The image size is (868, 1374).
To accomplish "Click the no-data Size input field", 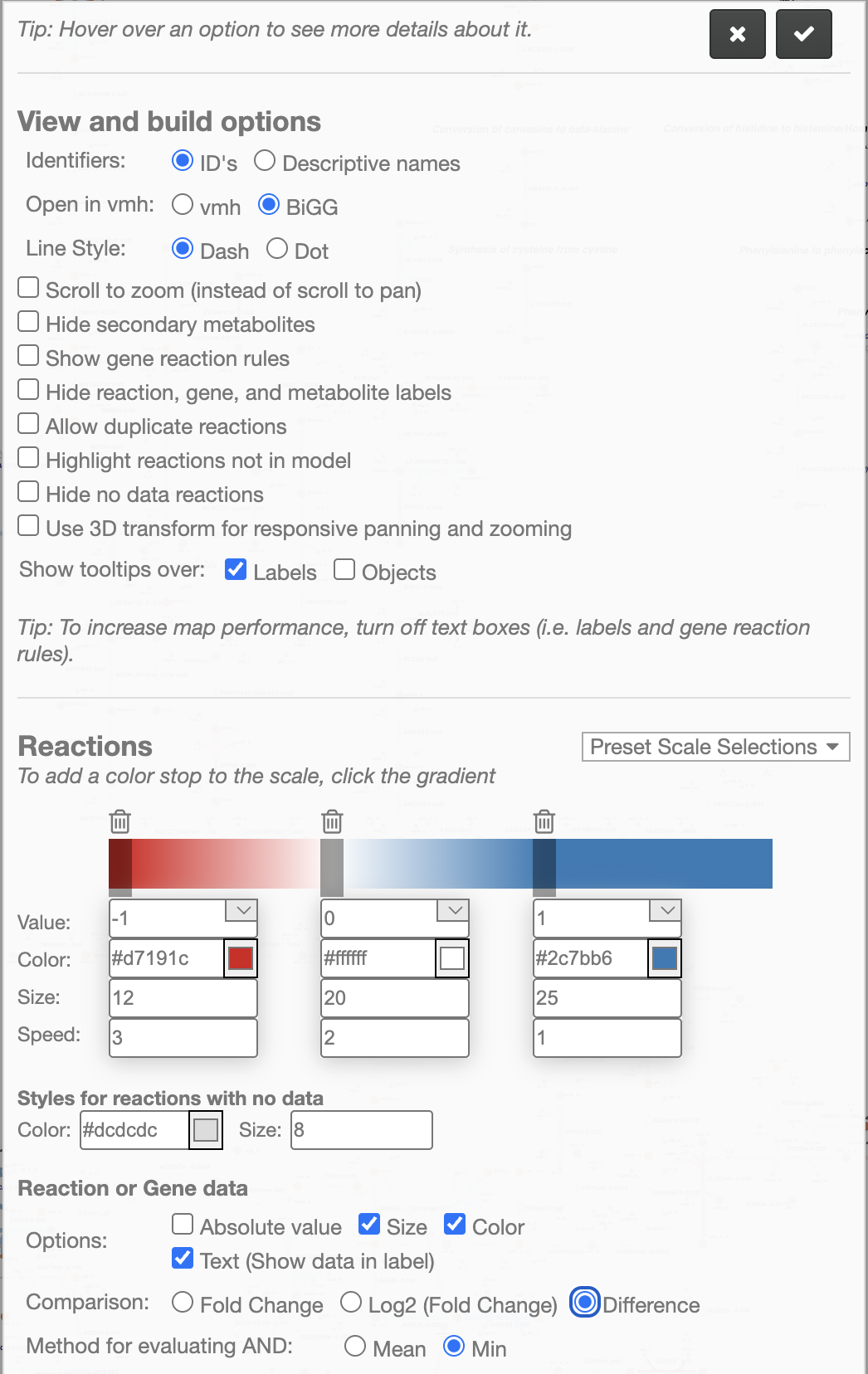I will (362, 1130).
